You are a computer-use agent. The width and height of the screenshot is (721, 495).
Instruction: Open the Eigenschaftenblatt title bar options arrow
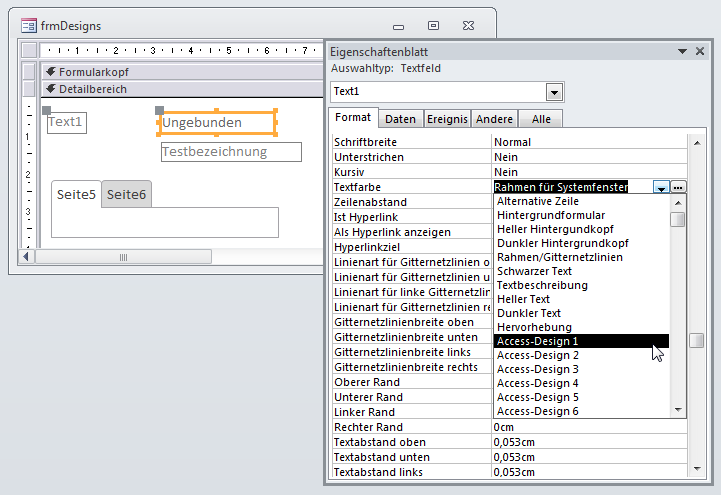pos(681,51)
